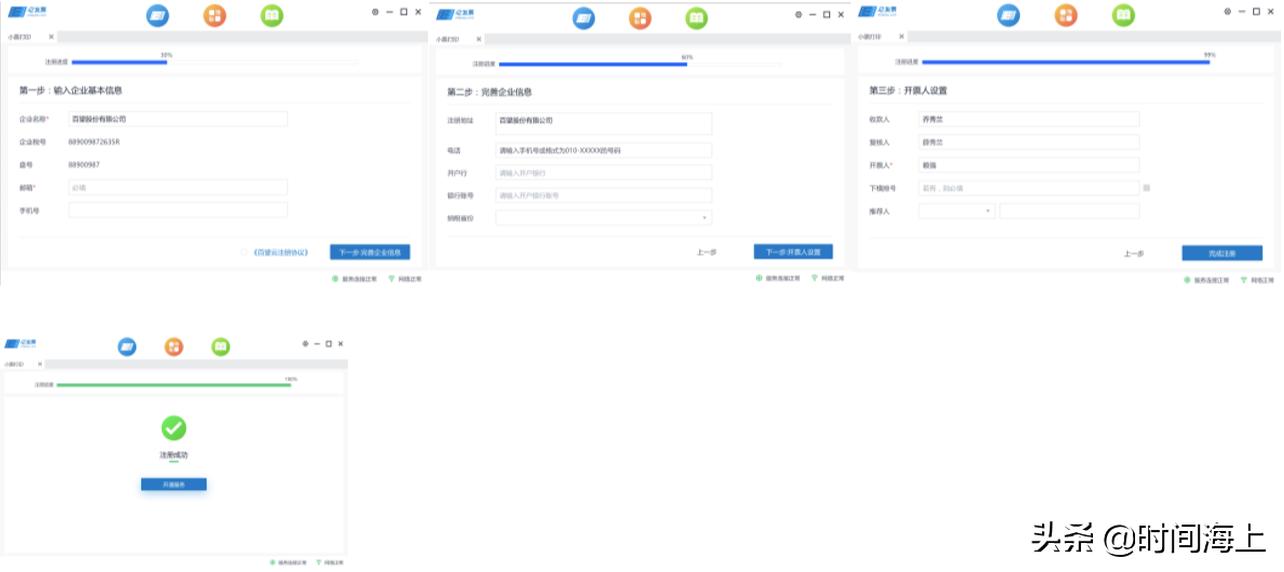Open settings gear in the step-one window

[x=375, y=12]
